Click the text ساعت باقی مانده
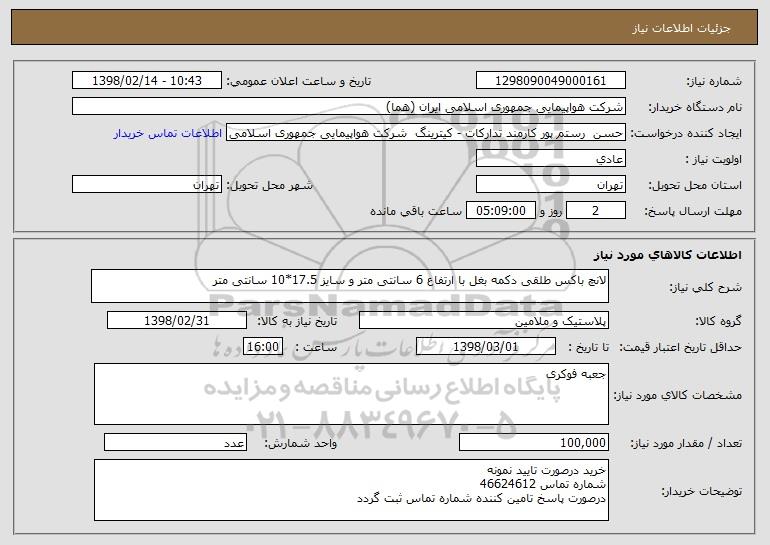This screenshot has width=770, height=545. click(x=416, y=211)
